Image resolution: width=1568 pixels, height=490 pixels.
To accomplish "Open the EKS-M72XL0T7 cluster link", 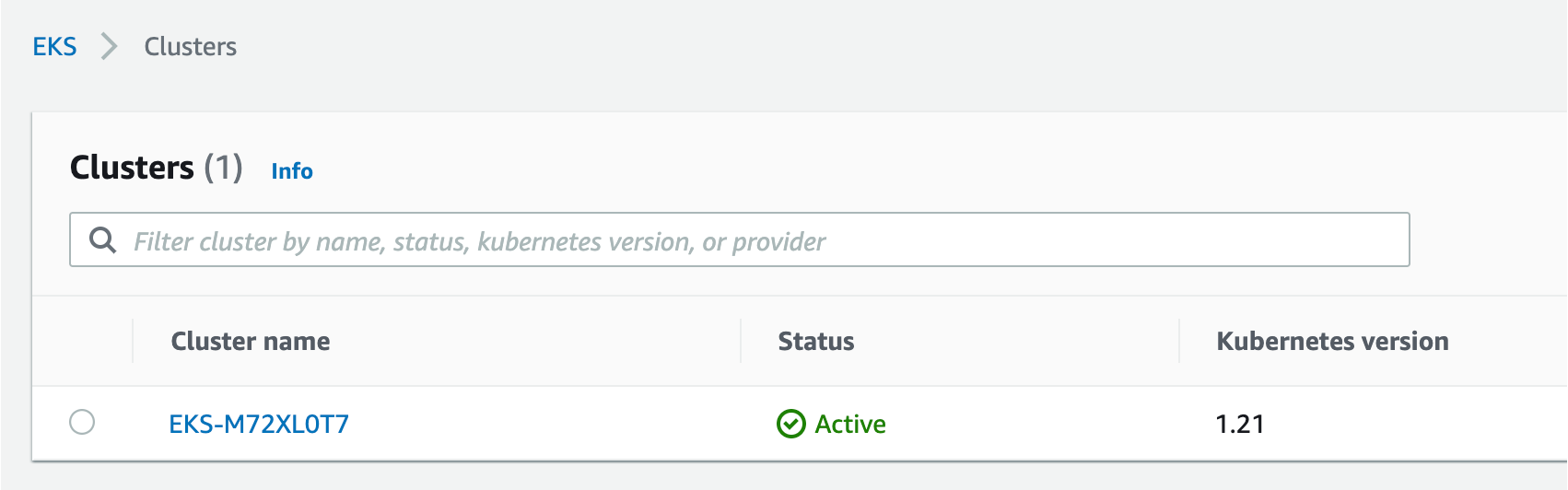I will pyautogui.click(x=259, y=425).
